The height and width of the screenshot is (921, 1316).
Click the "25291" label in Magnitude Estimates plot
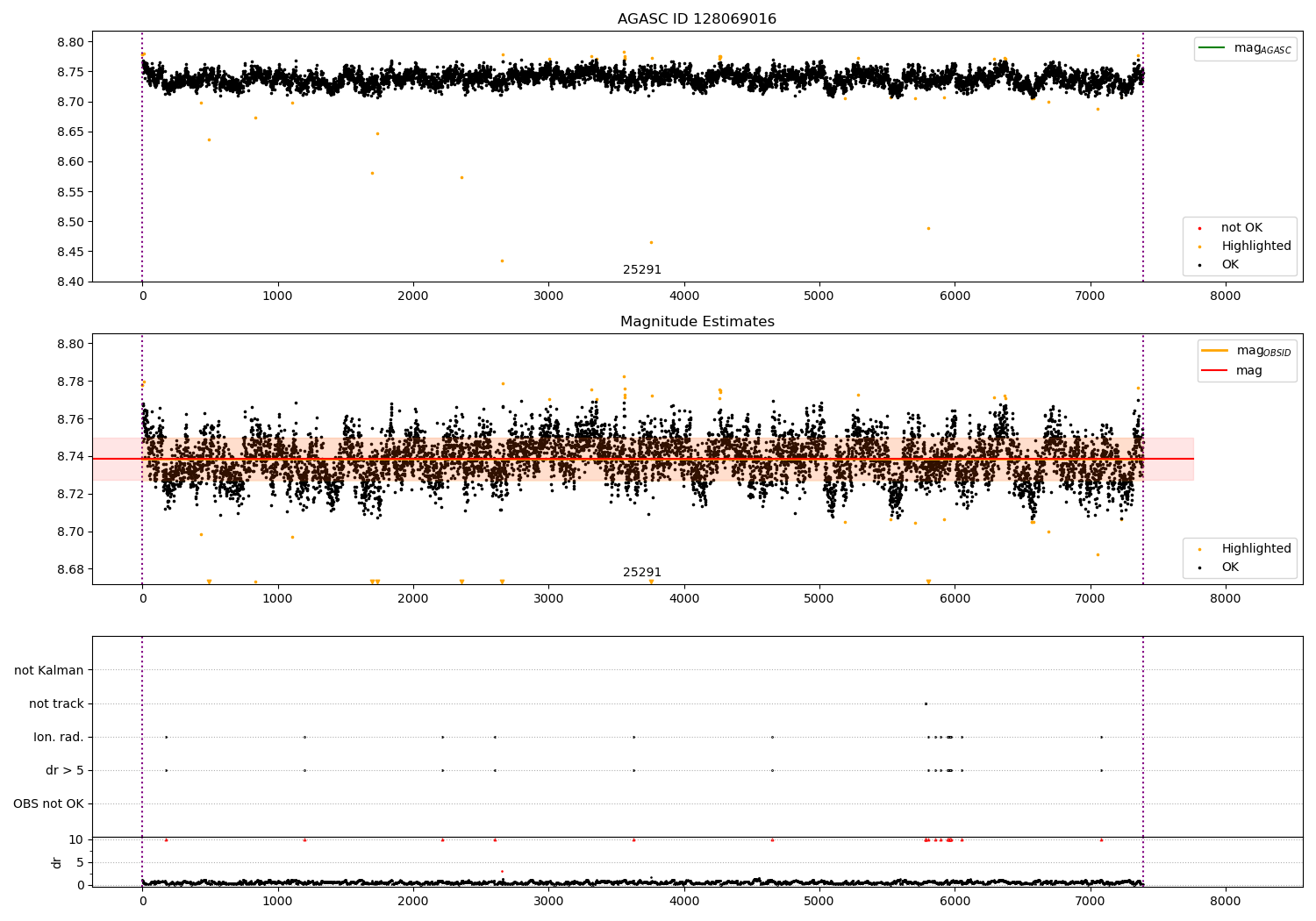(x=642, y=573)
